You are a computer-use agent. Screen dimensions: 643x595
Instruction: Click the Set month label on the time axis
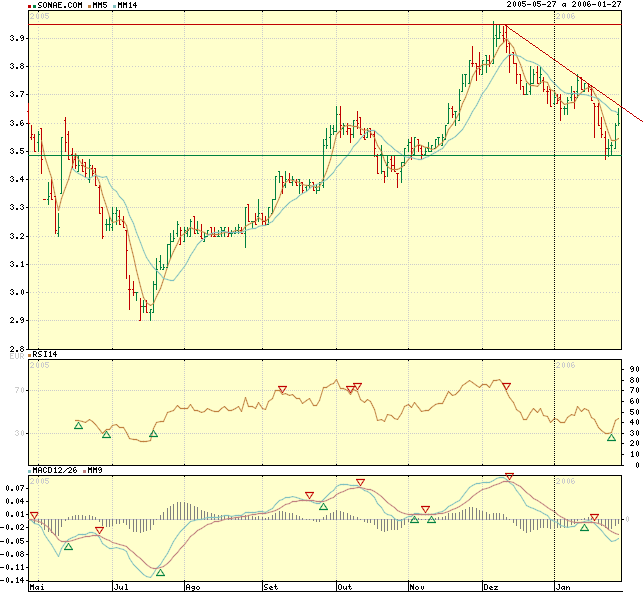[x=271, y=587]
